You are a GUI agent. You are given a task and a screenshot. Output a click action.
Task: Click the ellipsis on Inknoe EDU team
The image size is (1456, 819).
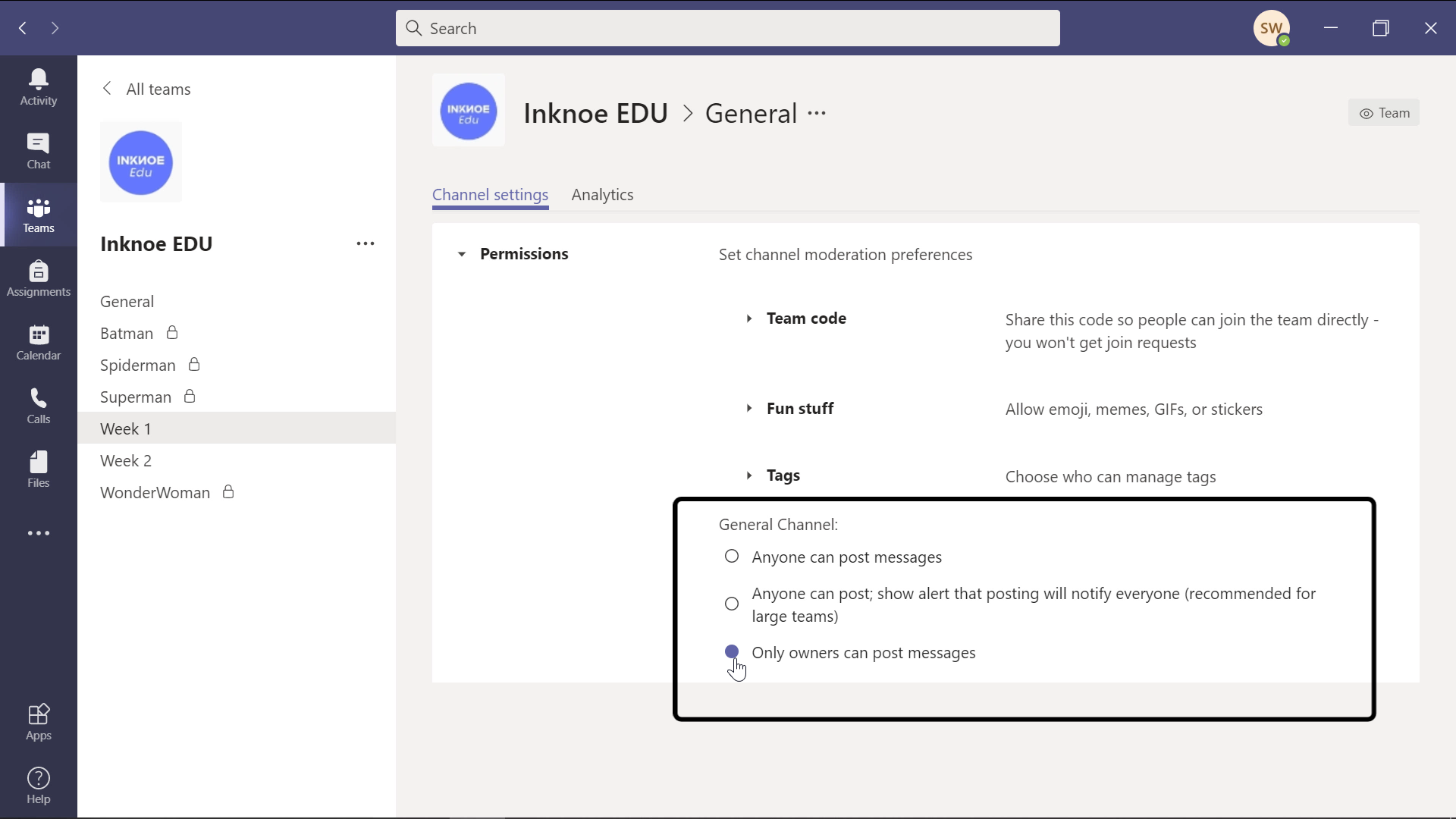coord(366,243)
